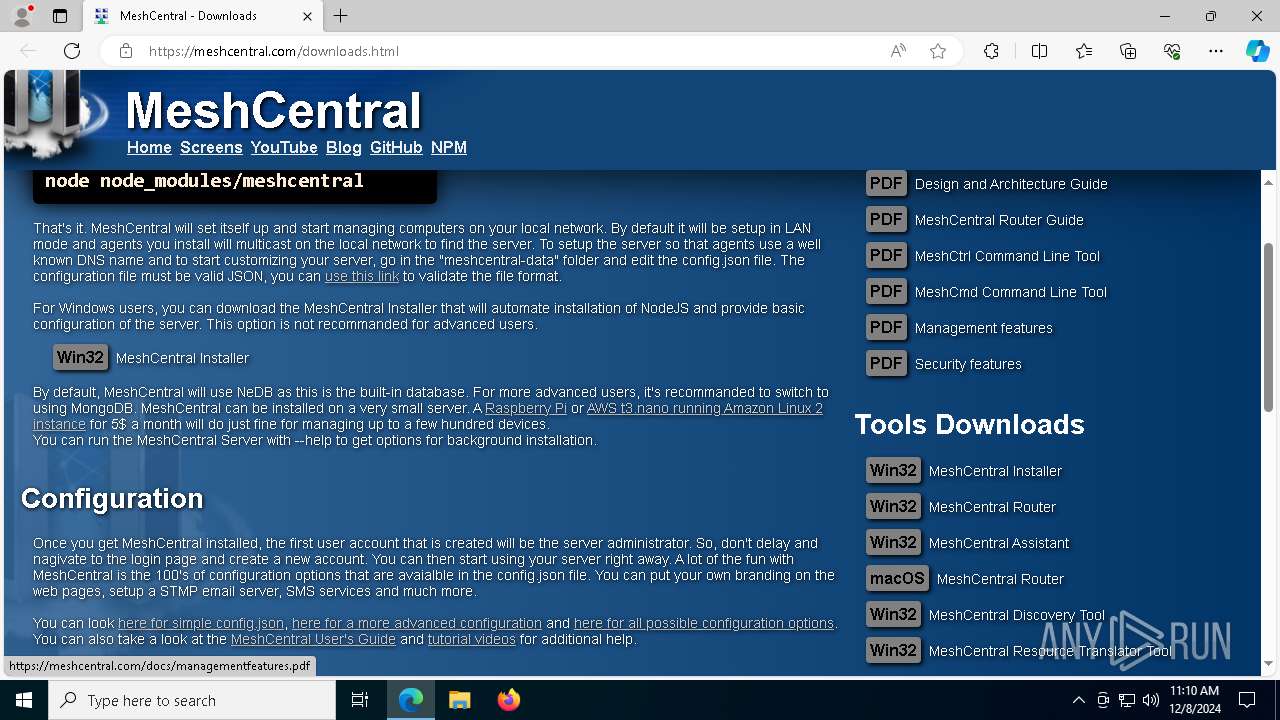This screenshot has height=720, width=1280.
Task: Click the PDF badge for Management features
Action: pos(886,327)
